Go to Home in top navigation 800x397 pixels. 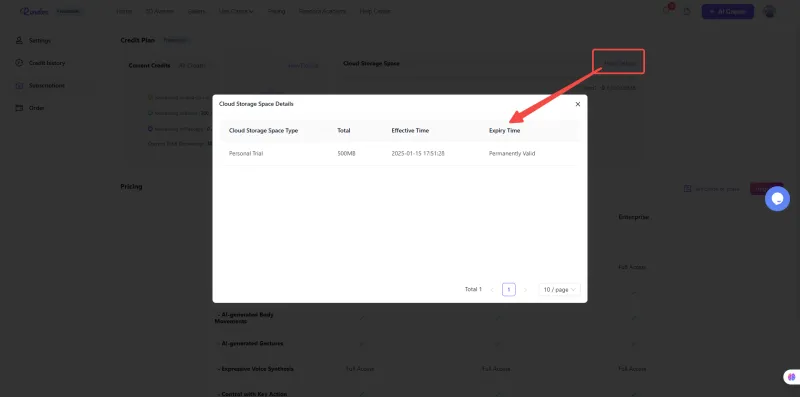pyautogui.click(x=124, y=11)
